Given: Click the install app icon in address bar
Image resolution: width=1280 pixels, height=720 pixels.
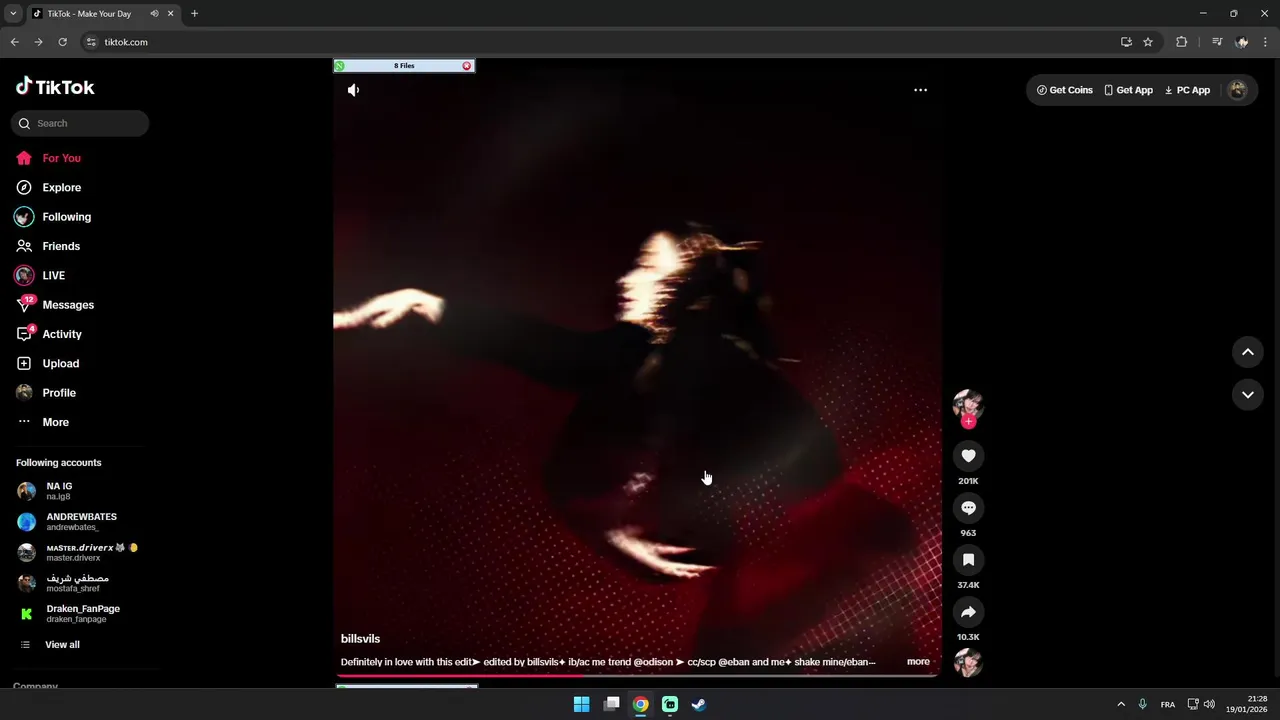Looking at the screenshot, I should (x=1126, y=42).
